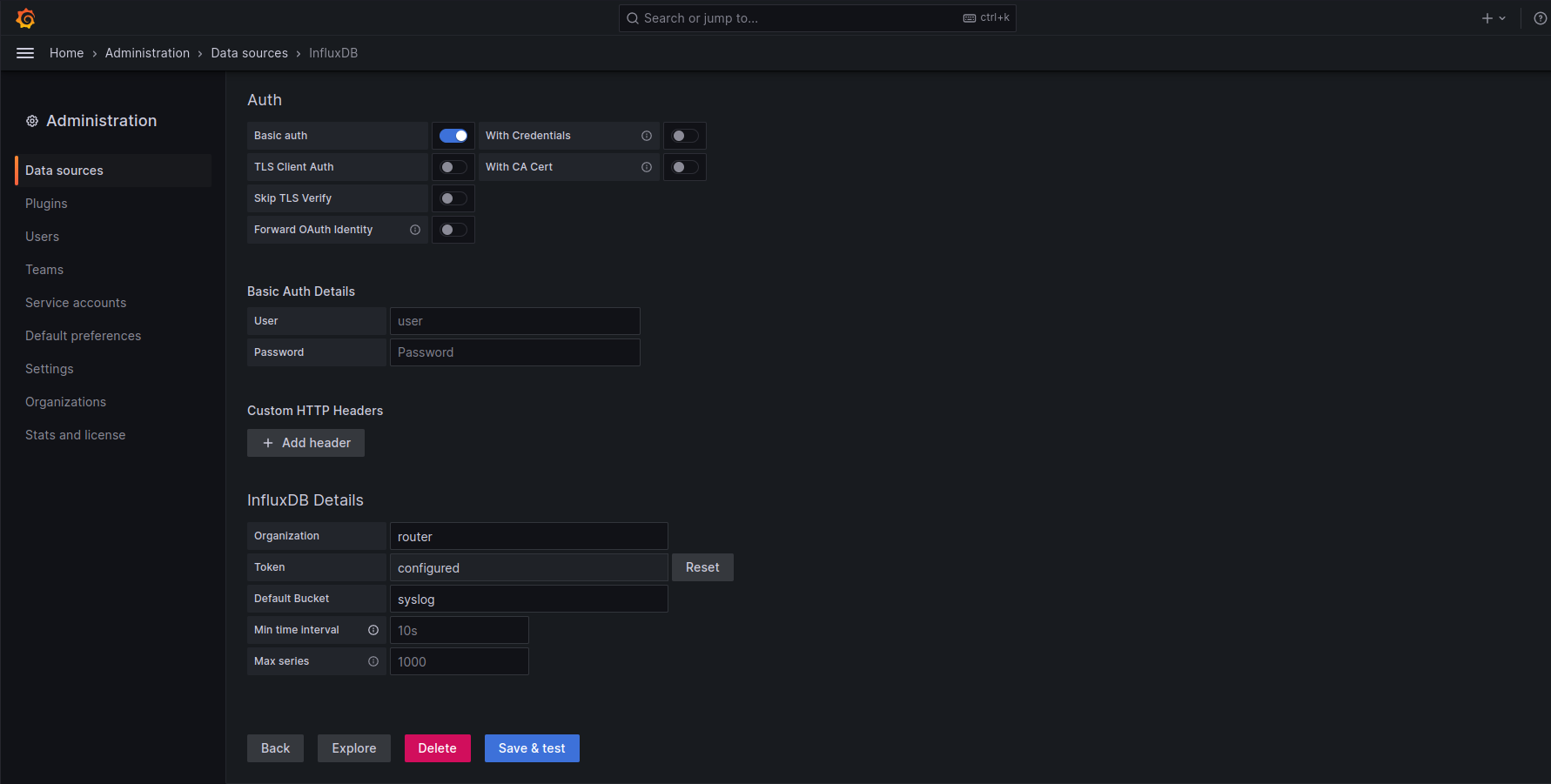This screenshot has width=1551, height=784.
Task: Click the Basic Auth Details heading
Action: point(301,291)
